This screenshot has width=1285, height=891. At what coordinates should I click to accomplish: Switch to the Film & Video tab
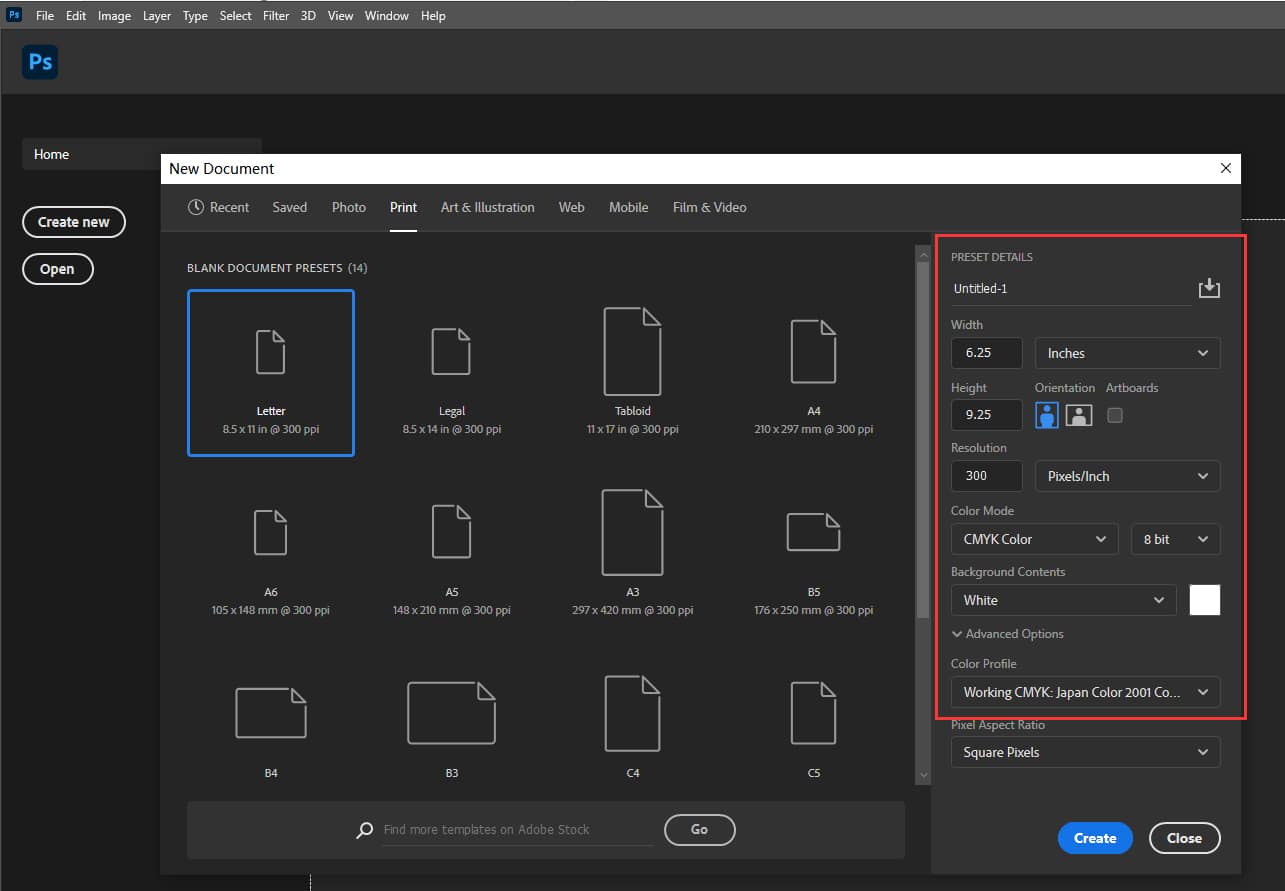[710, 207]
